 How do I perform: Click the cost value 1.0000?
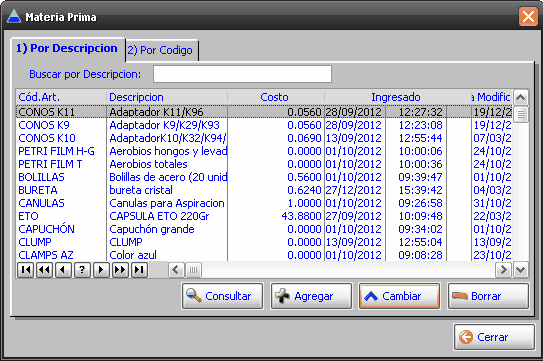click(304, 203)
